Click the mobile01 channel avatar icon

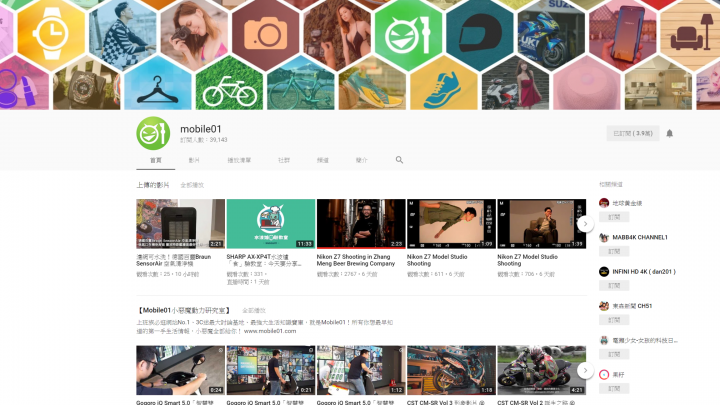[153, 133]
